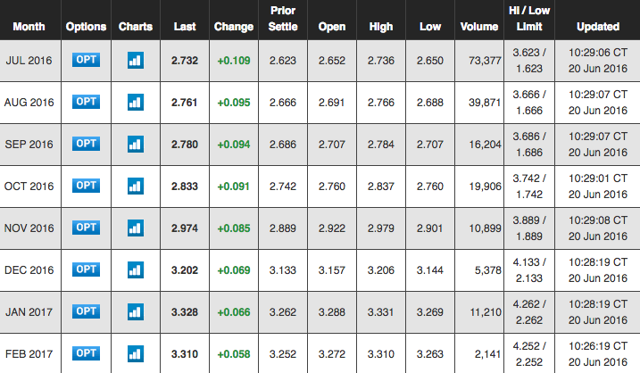
Task: Click the OPT button for NOV 2016
Action: pyautogui.click(x=86, y=228)
